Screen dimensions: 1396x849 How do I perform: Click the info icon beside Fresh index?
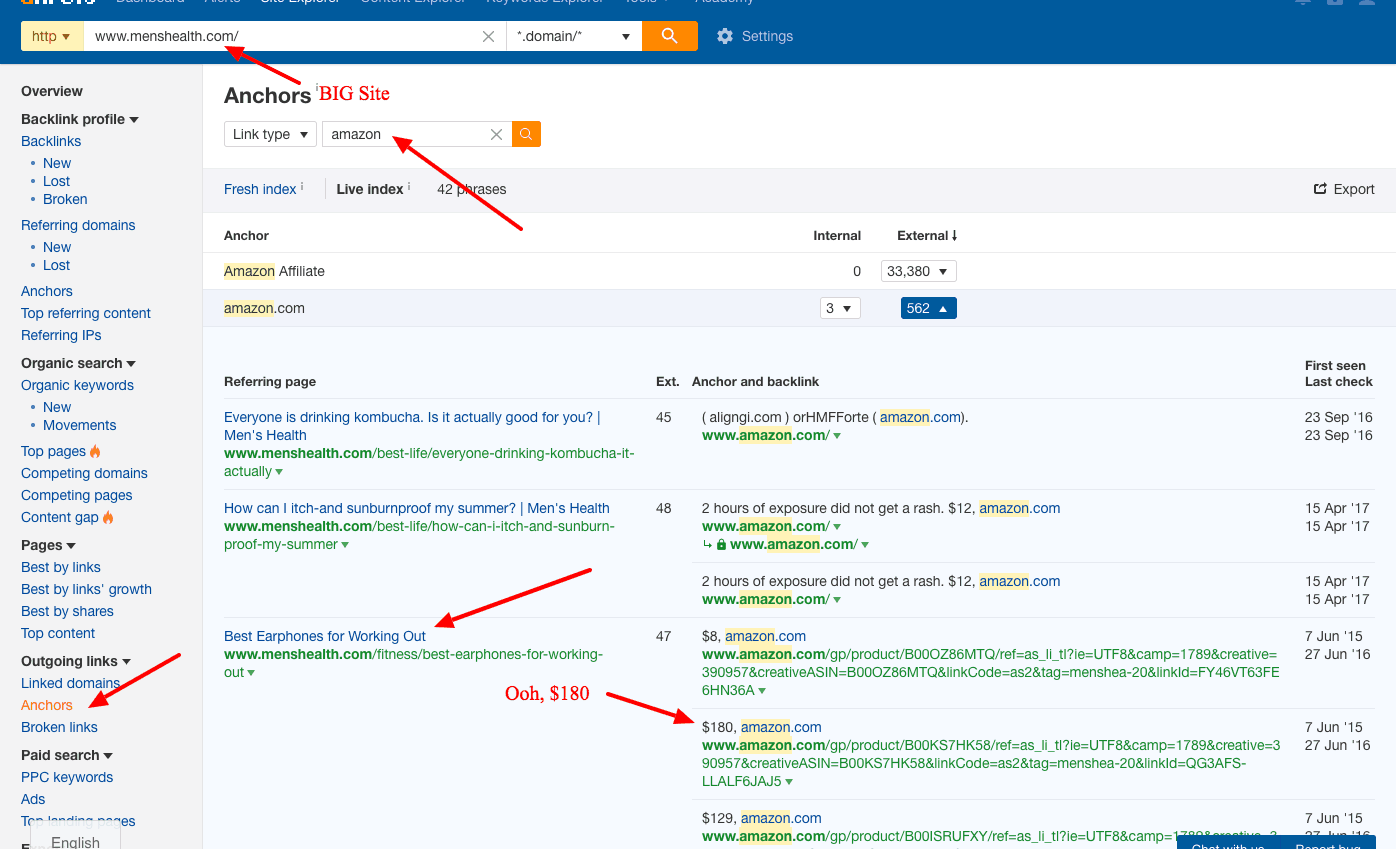click(302, 186)
